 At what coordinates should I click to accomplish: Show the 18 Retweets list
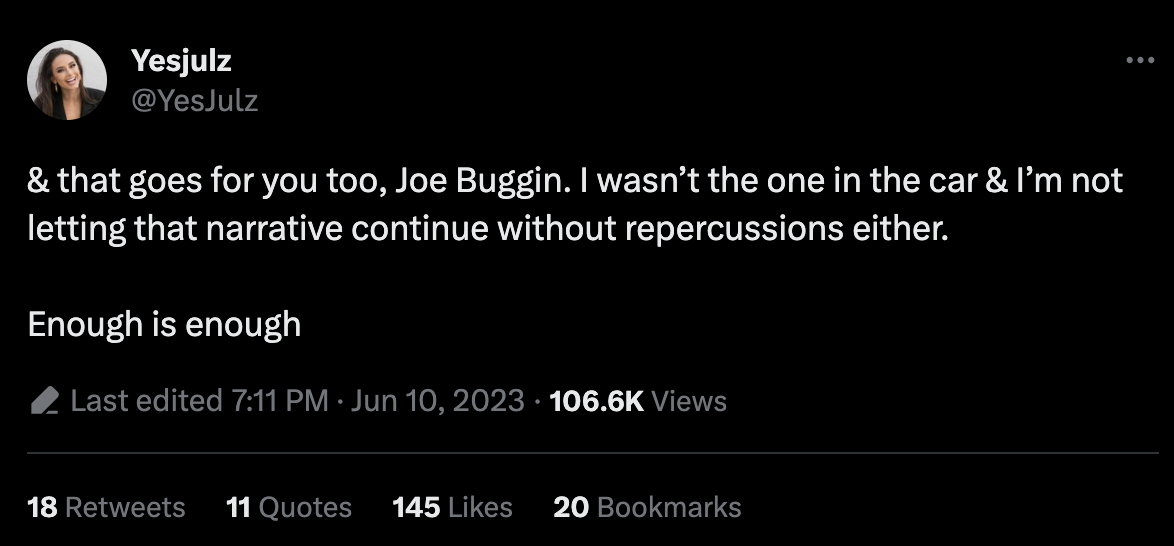click(106, 507)
